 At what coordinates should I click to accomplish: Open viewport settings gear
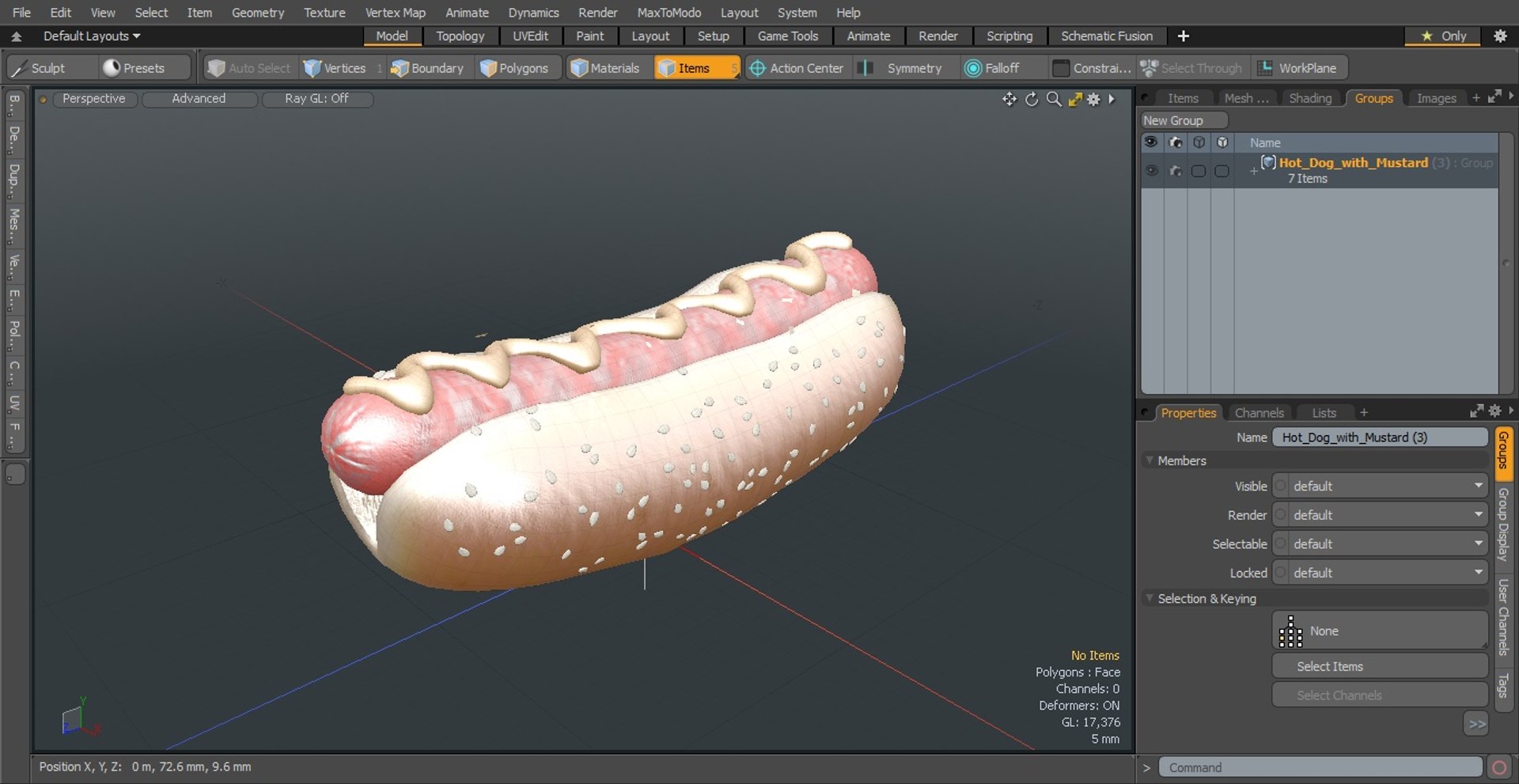pyautogui.click(x=1093, y=99)
